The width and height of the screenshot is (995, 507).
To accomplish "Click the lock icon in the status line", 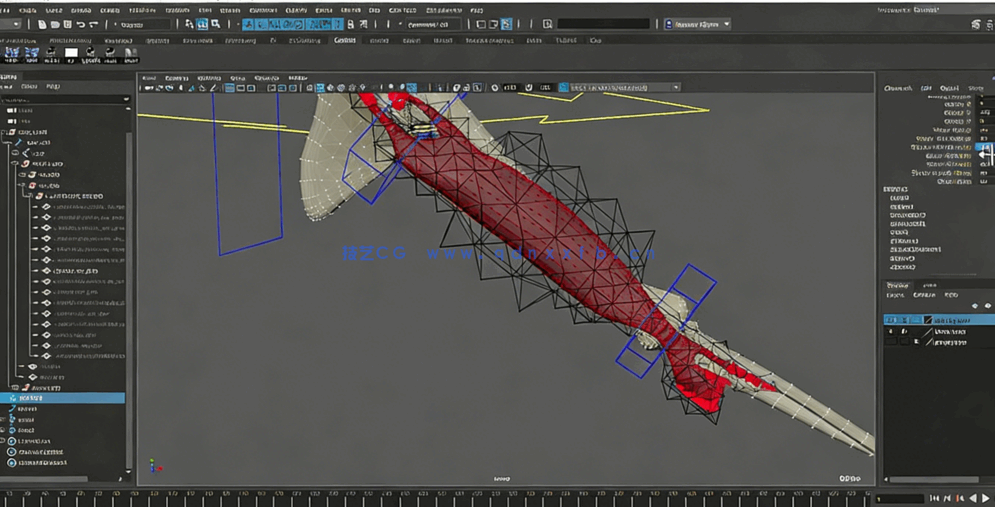I will 350,24.
